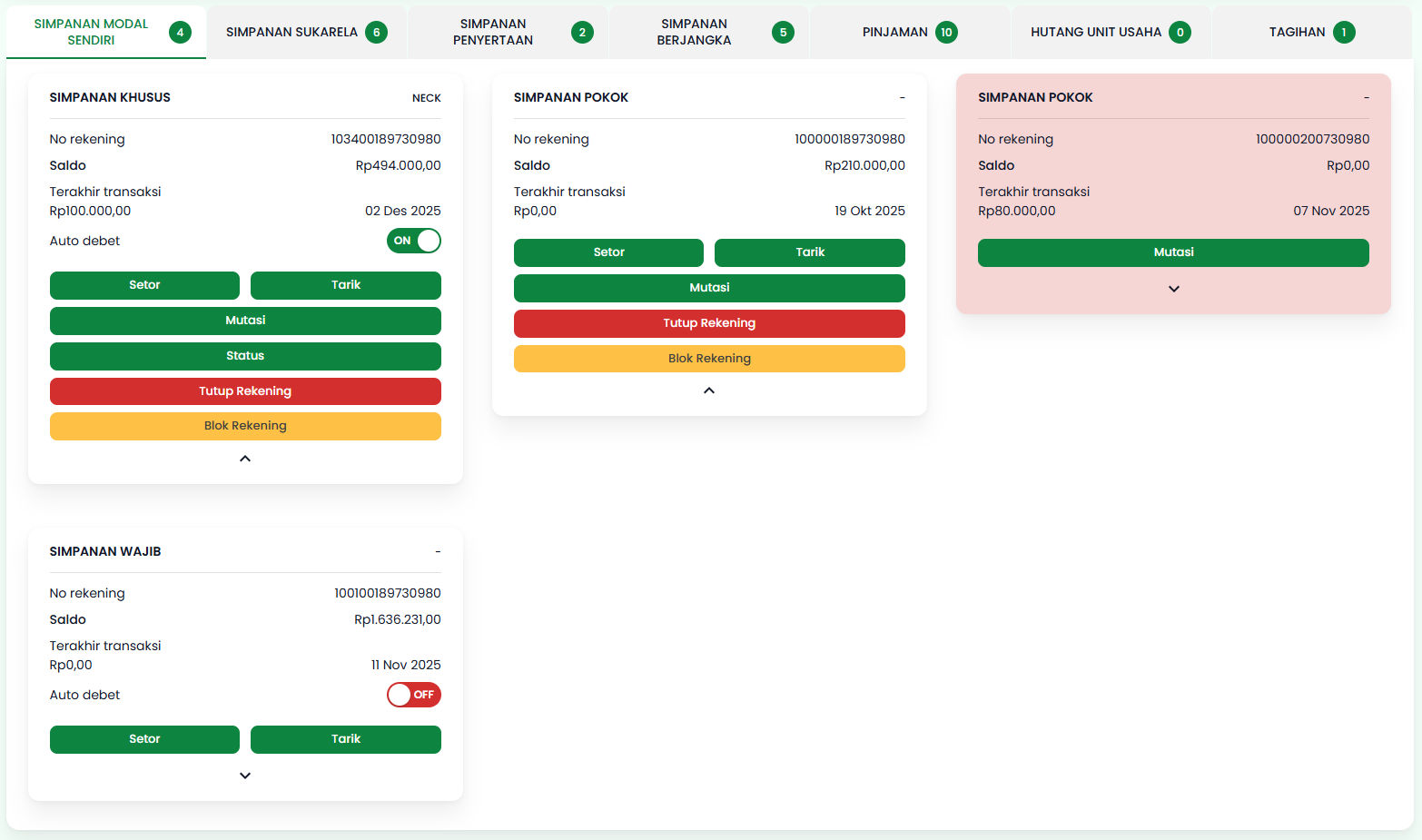Expand the Simpanan Wajib card
Image resolution: width=1422 pixels, height=840 pixels.
[245, 776]
